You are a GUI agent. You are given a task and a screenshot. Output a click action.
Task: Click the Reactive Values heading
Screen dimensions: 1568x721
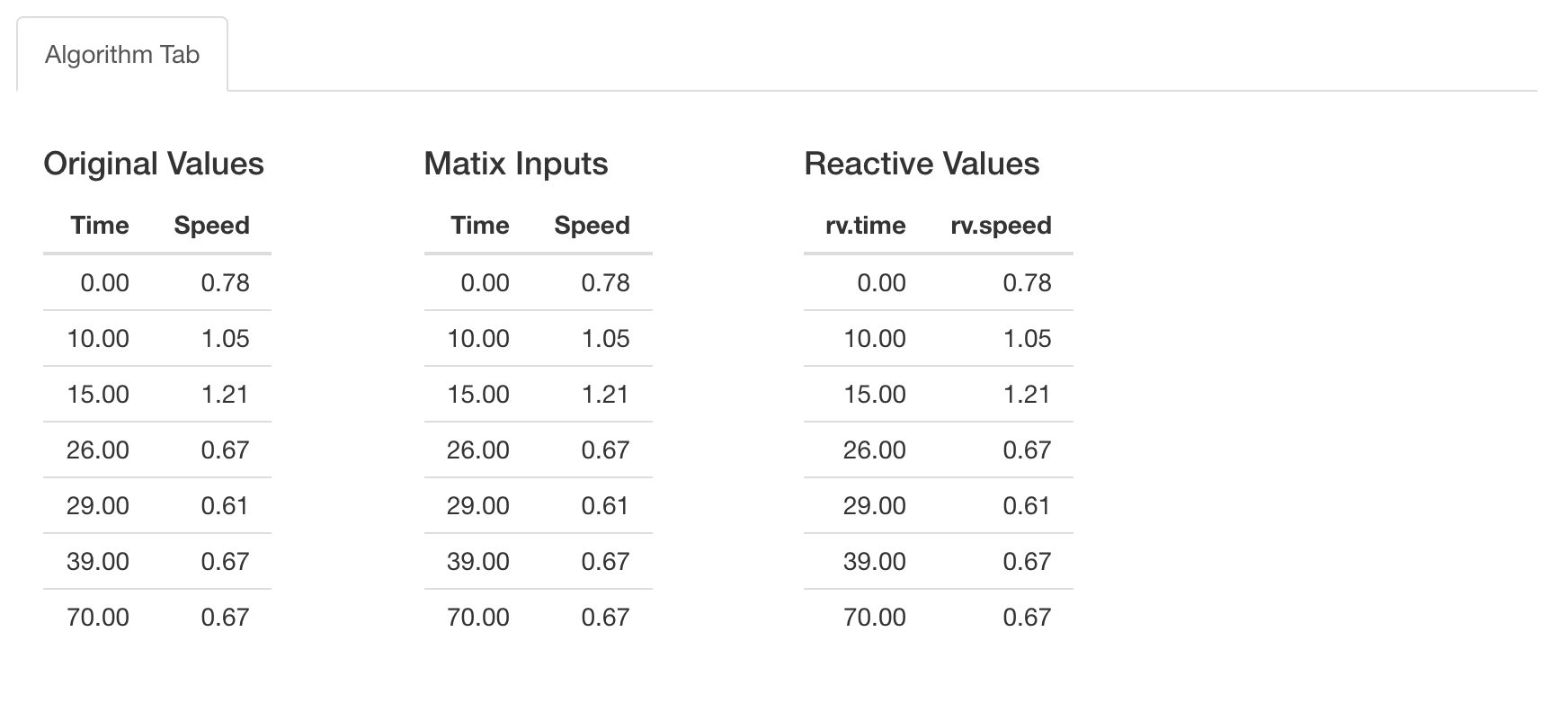(922, 164)
